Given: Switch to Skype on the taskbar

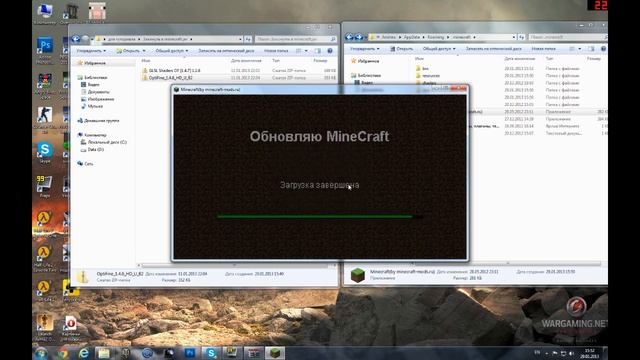Looking at the screenshot, I should coord(211,353).
